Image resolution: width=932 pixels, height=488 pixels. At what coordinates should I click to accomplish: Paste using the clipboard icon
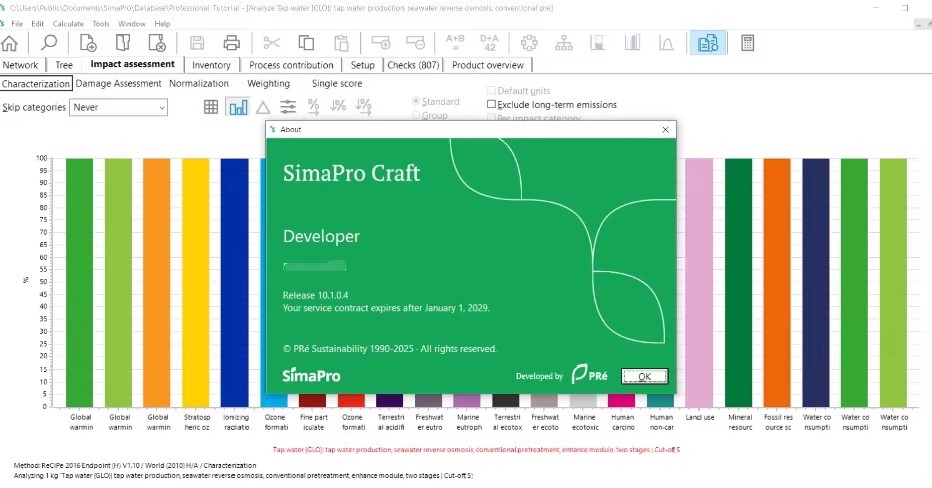[341, 43]
